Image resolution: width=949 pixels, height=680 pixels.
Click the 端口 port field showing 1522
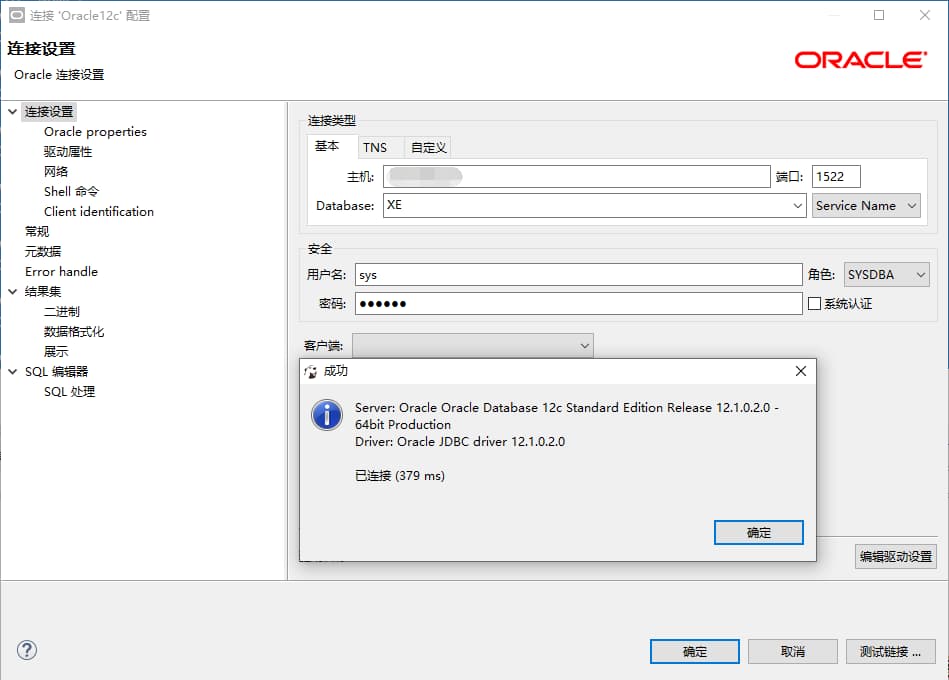pos(836,177)
